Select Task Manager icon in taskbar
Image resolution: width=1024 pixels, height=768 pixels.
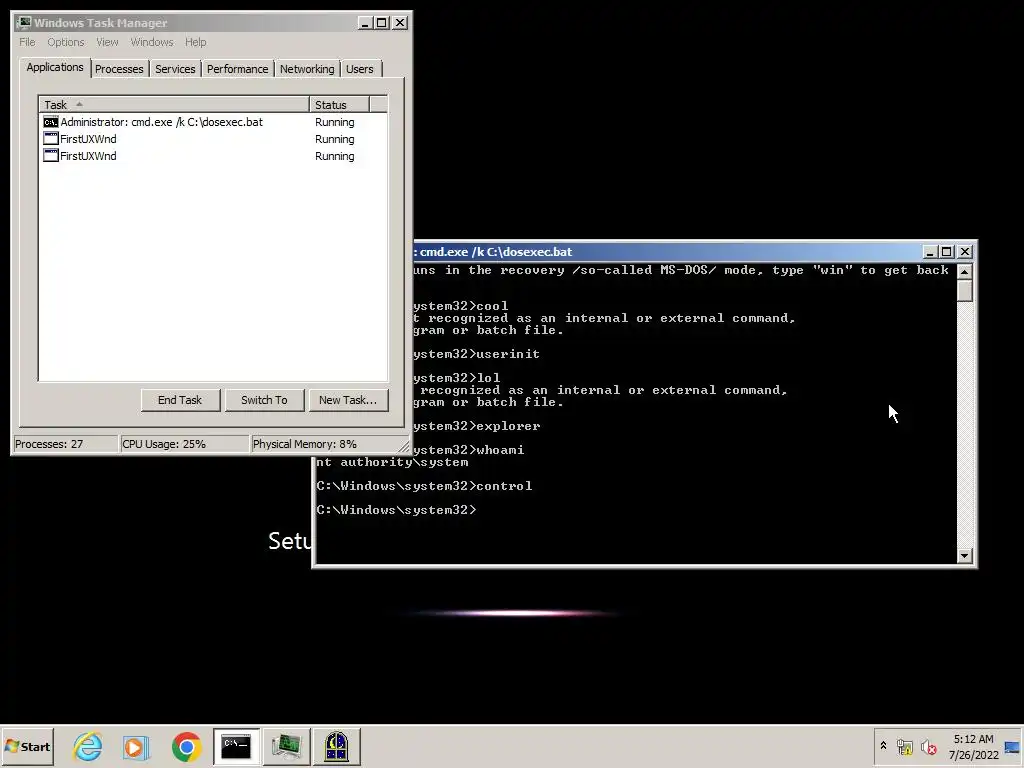286,746
